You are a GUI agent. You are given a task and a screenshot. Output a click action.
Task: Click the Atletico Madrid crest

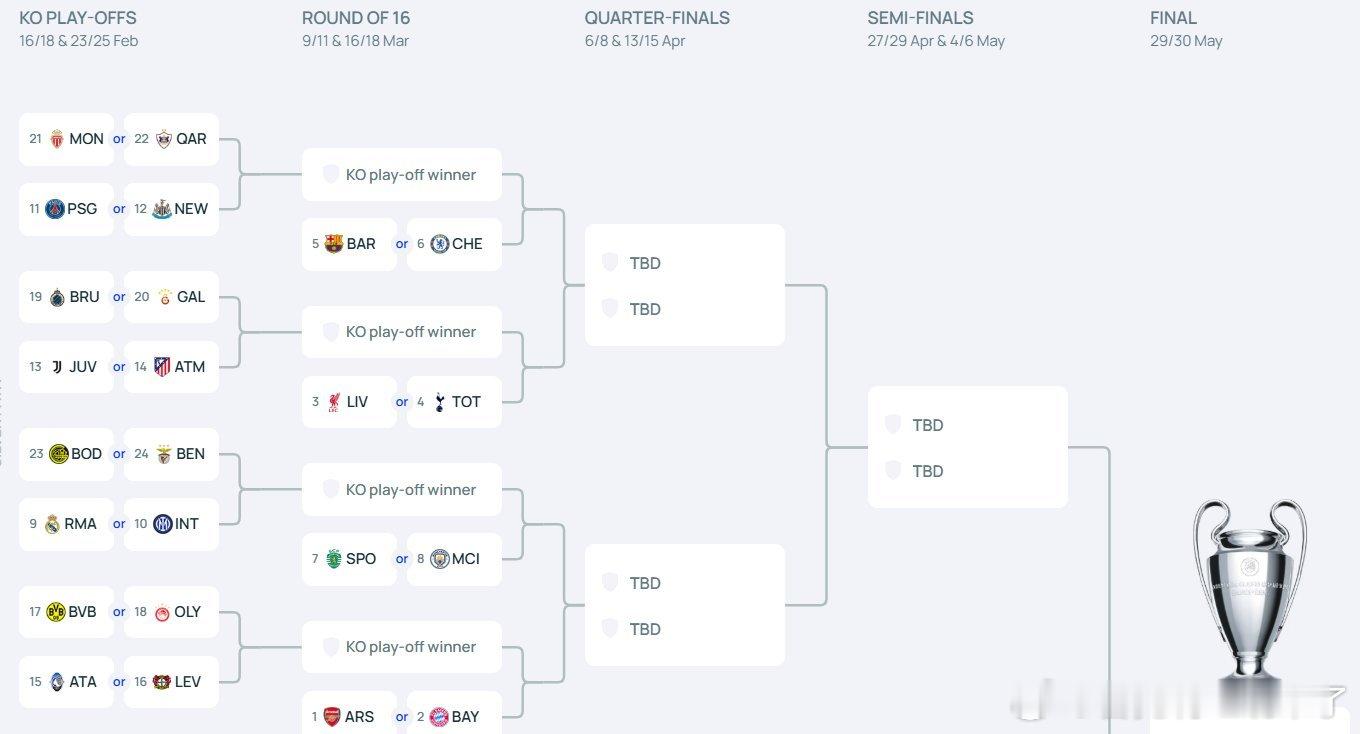coord(162,367)
